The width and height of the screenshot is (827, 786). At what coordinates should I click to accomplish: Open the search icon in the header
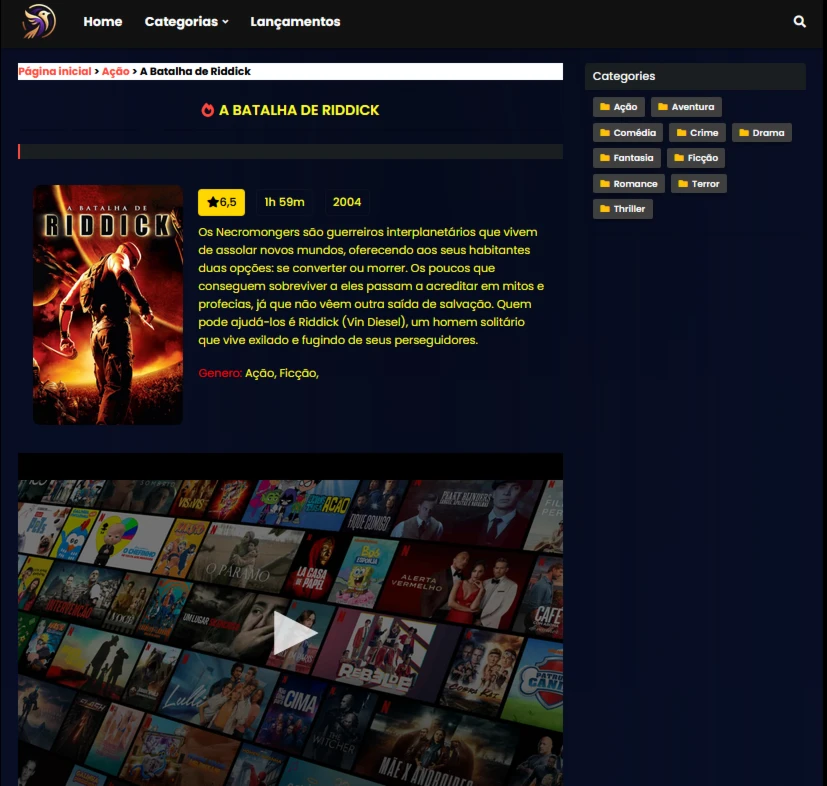click(800, 22)
